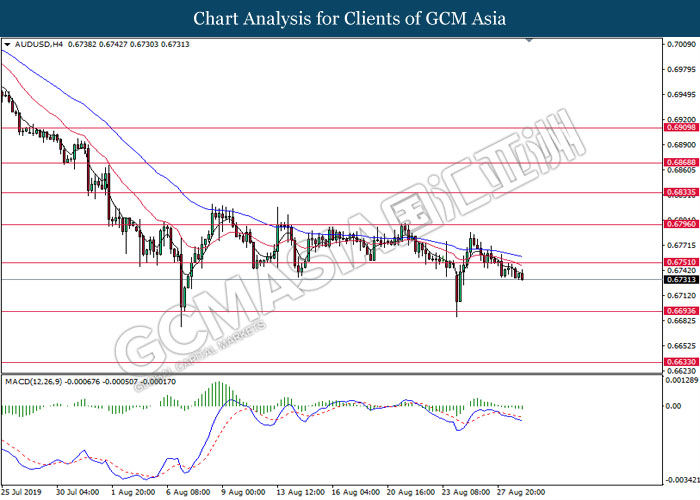Click the 0.67510 red price label
Image resolution: width=700 pixels, height=500 pixels.
[x=681, y=262]
